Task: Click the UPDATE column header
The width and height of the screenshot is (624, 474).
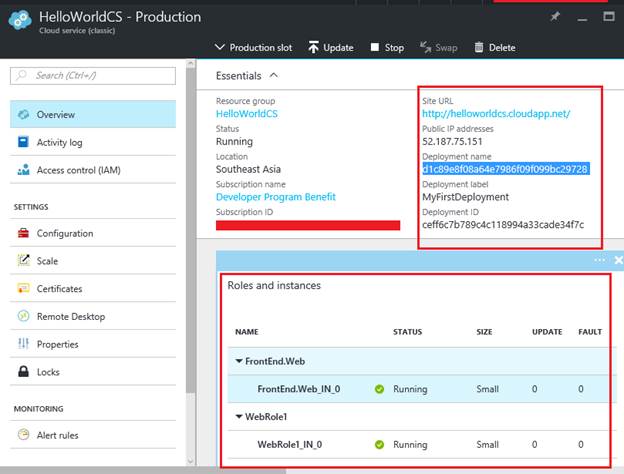Action: pyautogui.click(x=547, y=332)
